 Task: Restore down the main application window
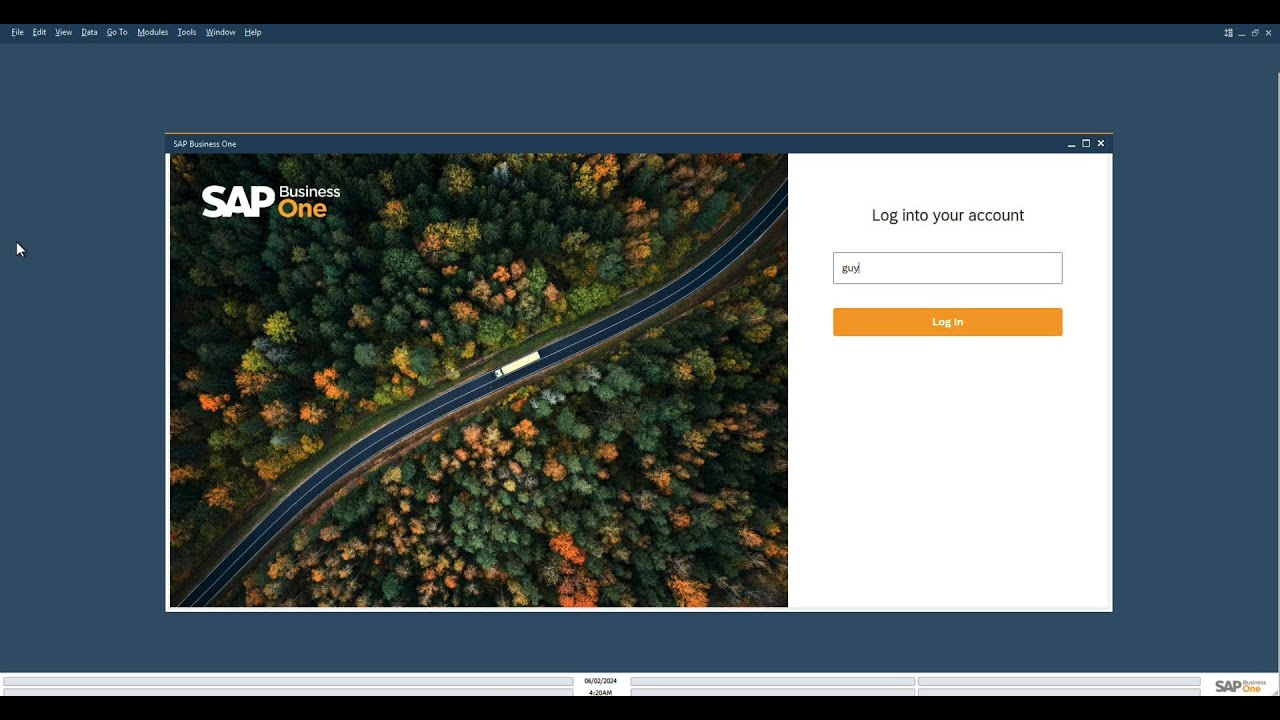[x=1255, y=33]
